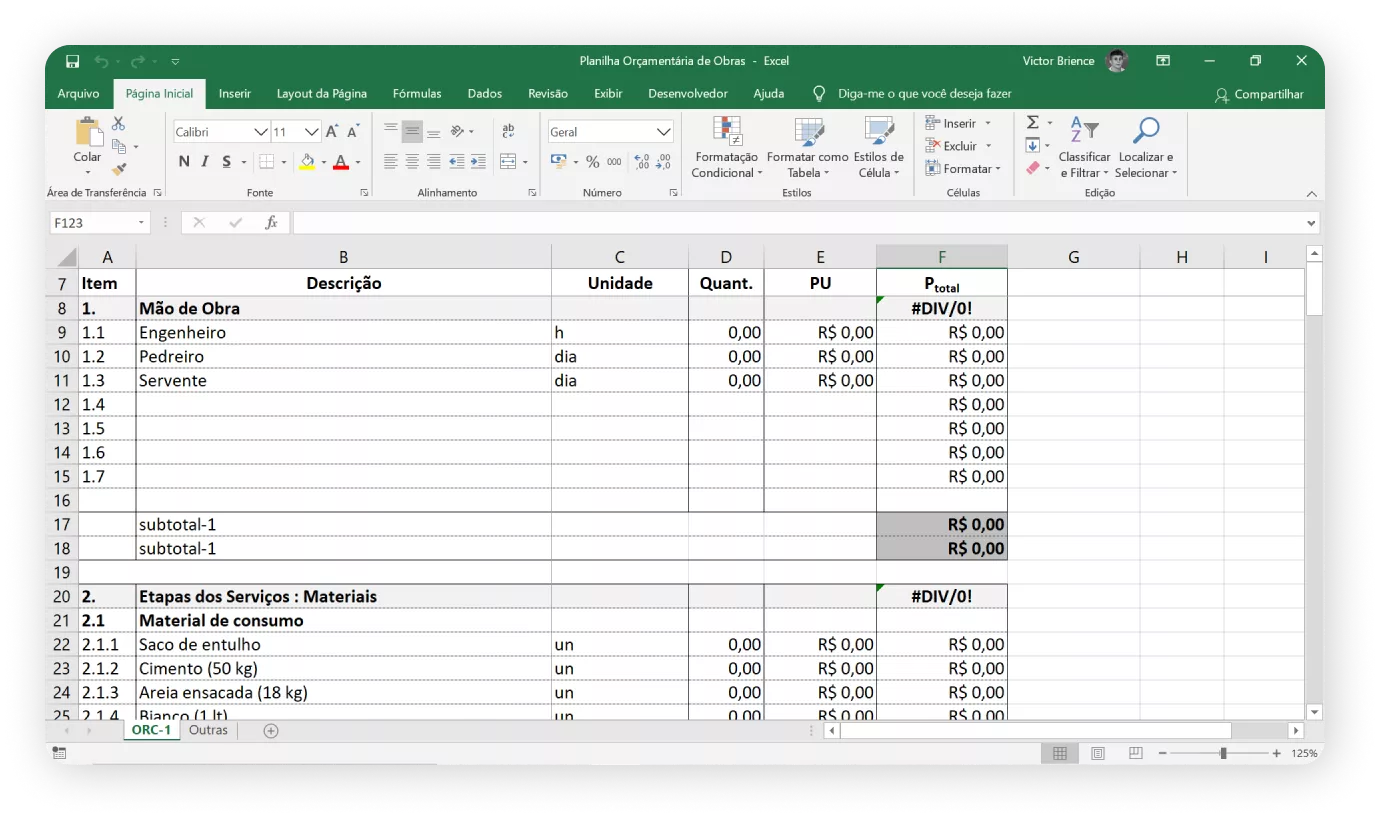Click the yellow fill color swatch

click(x=307, y=162)
